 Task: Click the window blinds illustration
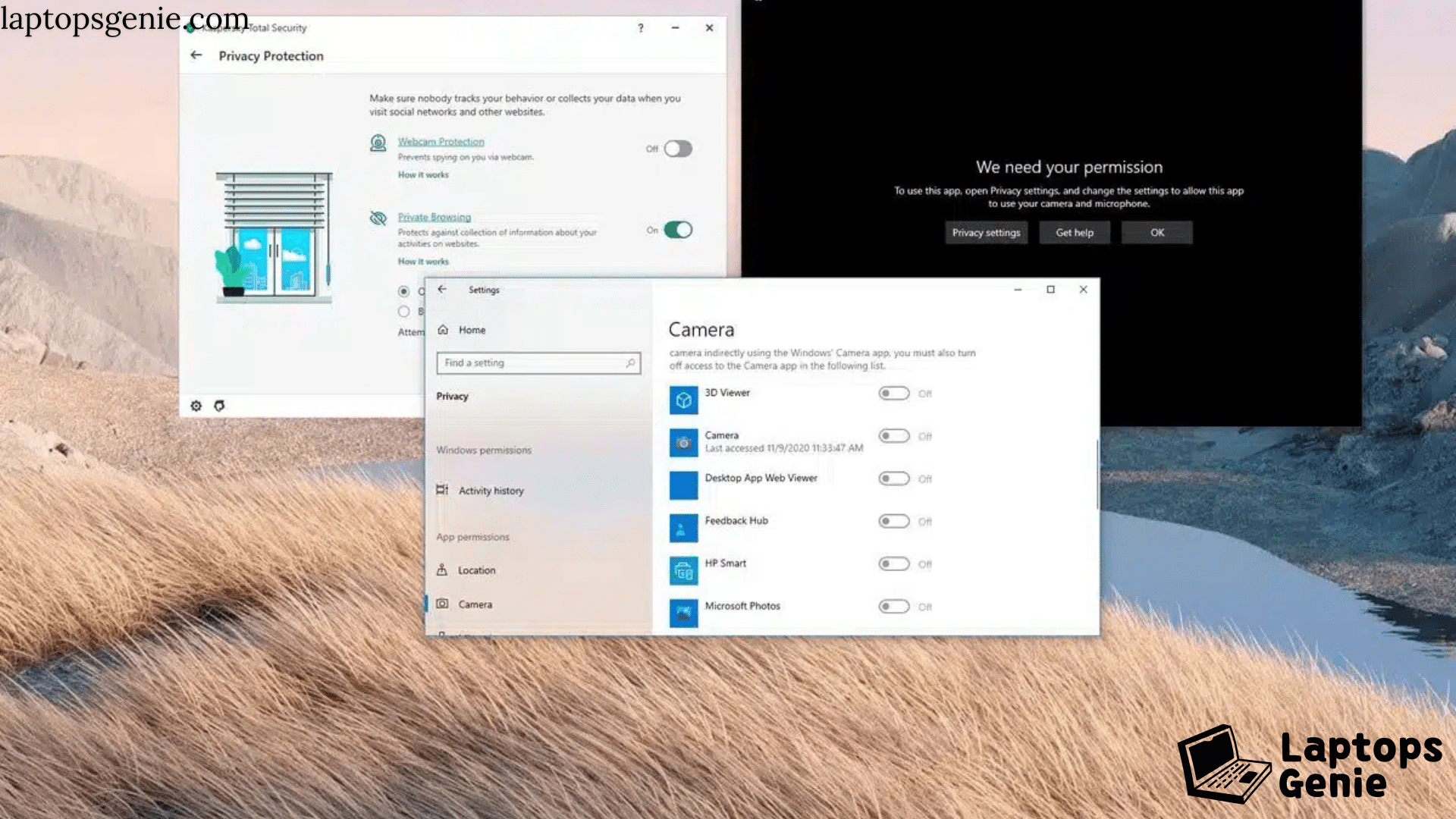point(274,237)
